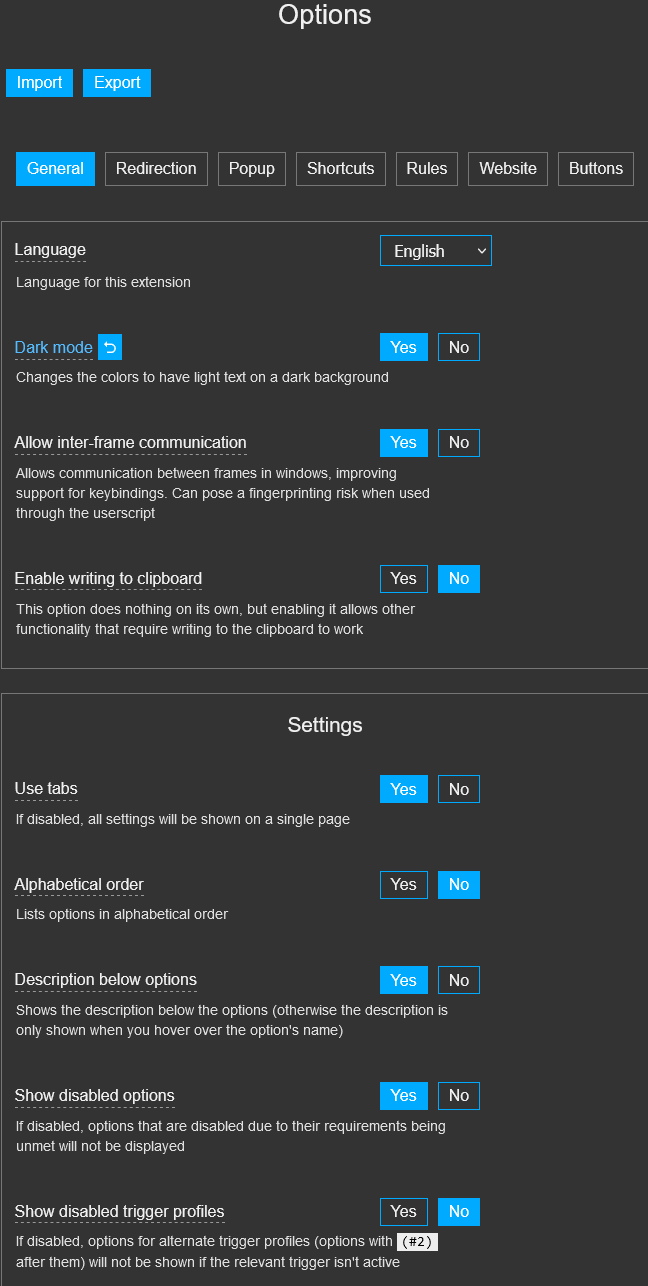Disable Description below options
Image resolution: width=648 pixels, height=1286 pixels.
coord(458,980)
